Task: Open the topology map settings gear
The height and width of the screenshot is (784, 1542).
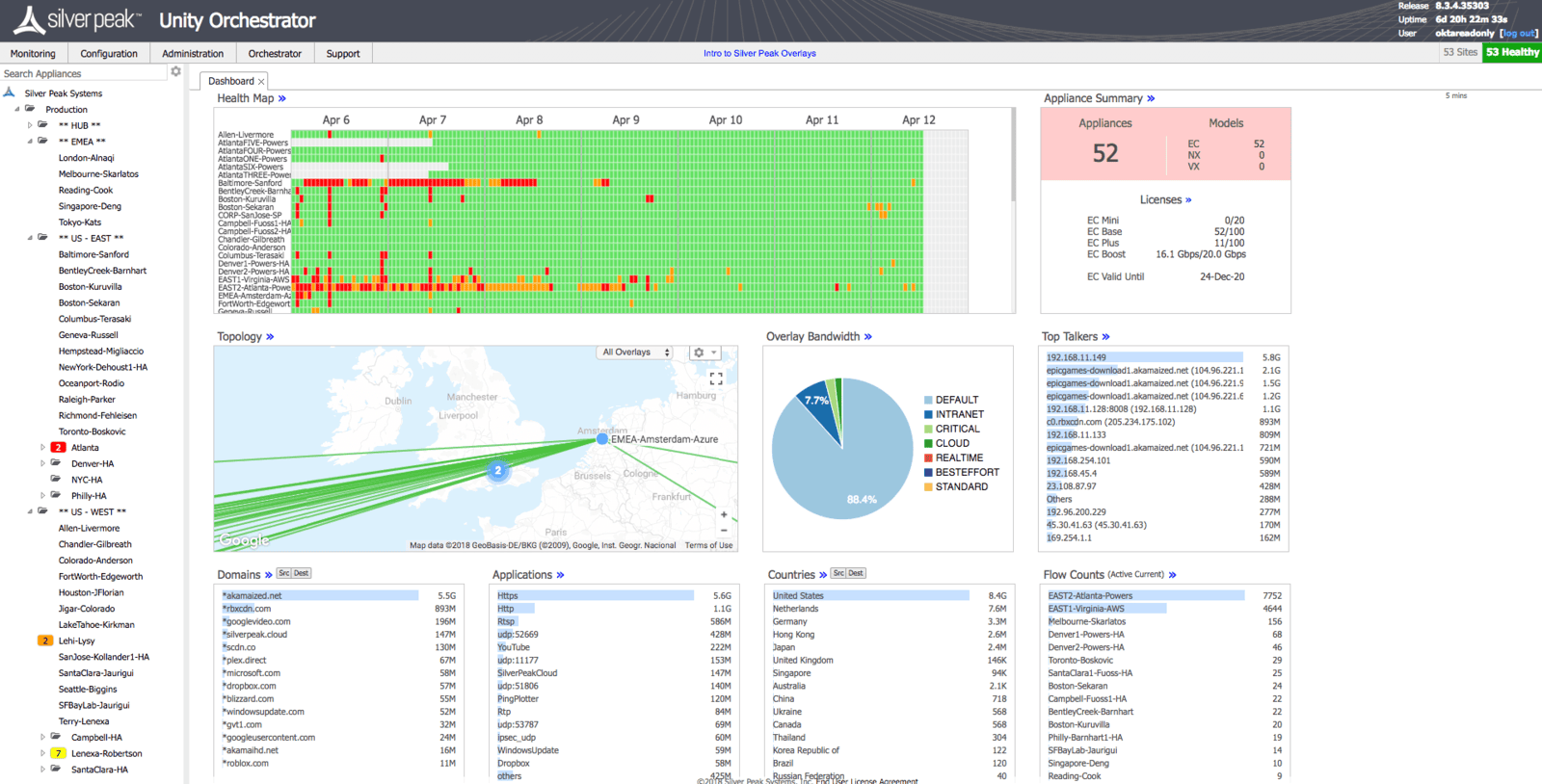Action: tap(700, 353)
